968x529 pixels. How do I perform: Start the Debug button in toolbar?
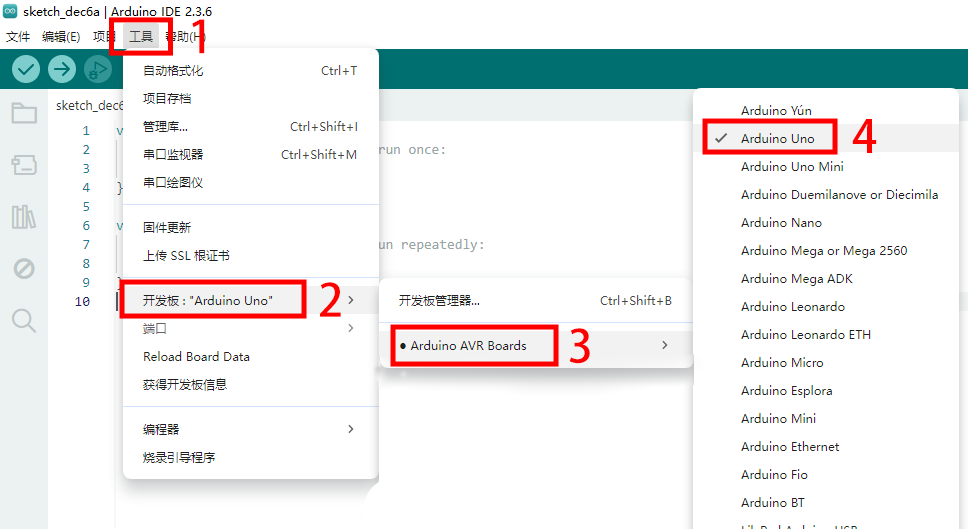(98, 69)
